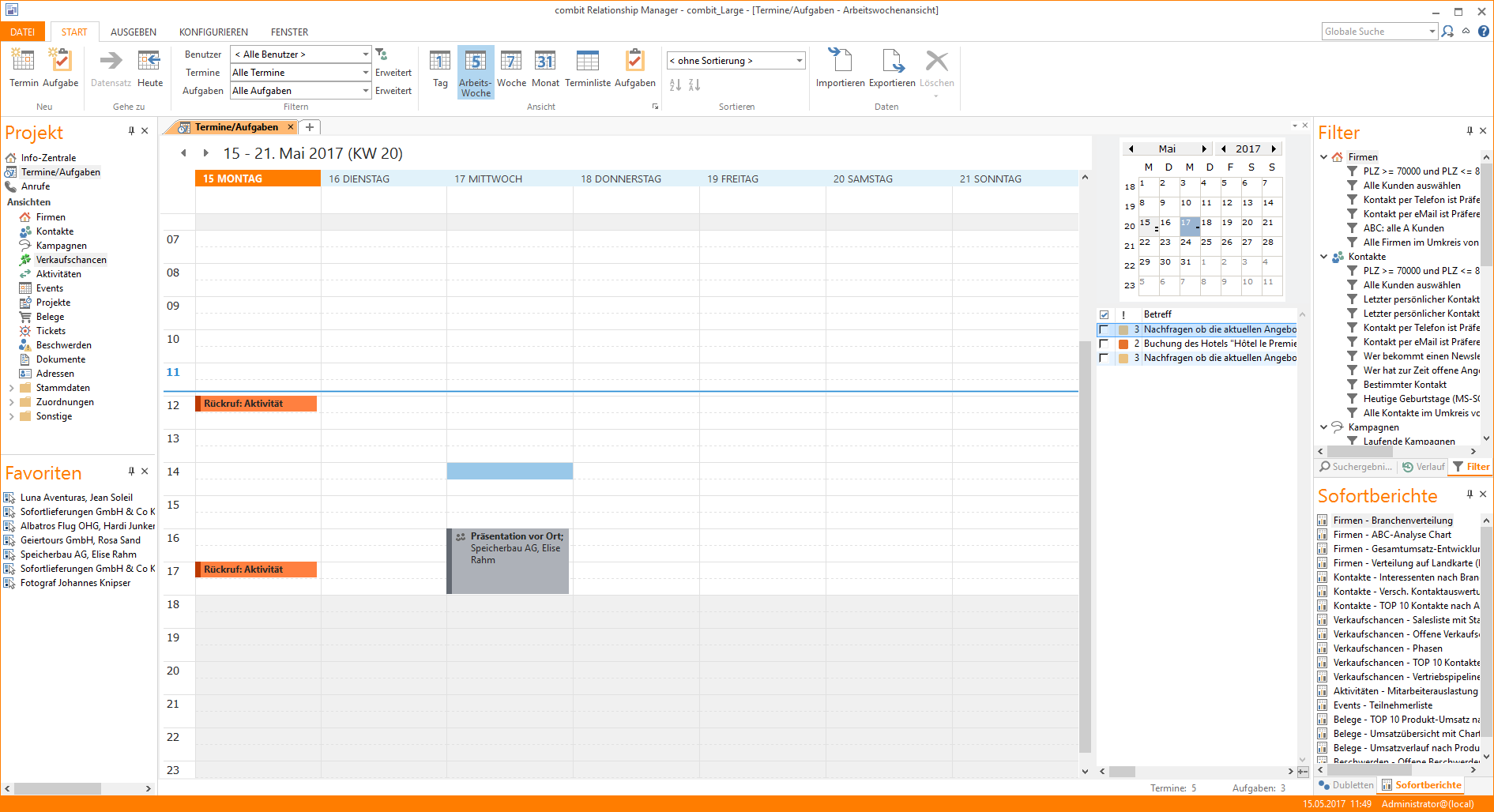Open the Verkaufschancen view in the Projekt panel
Viewport: 1494px width, 812px height.
tap(71, 260)
